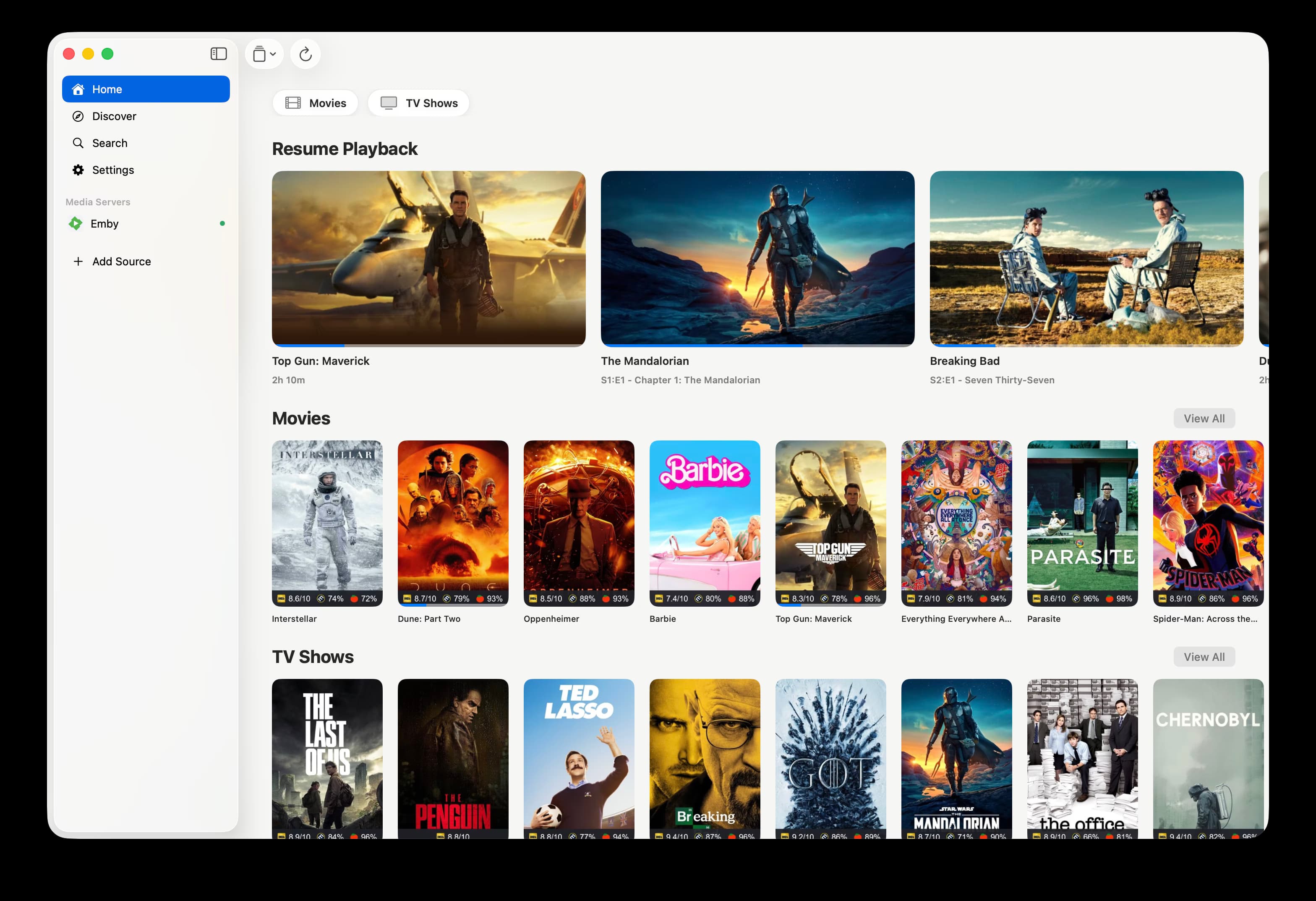The width and height of the screenshot is (1316, 901).
Task: Resume The Mandalorian large thumbnail
Action: 757,258
